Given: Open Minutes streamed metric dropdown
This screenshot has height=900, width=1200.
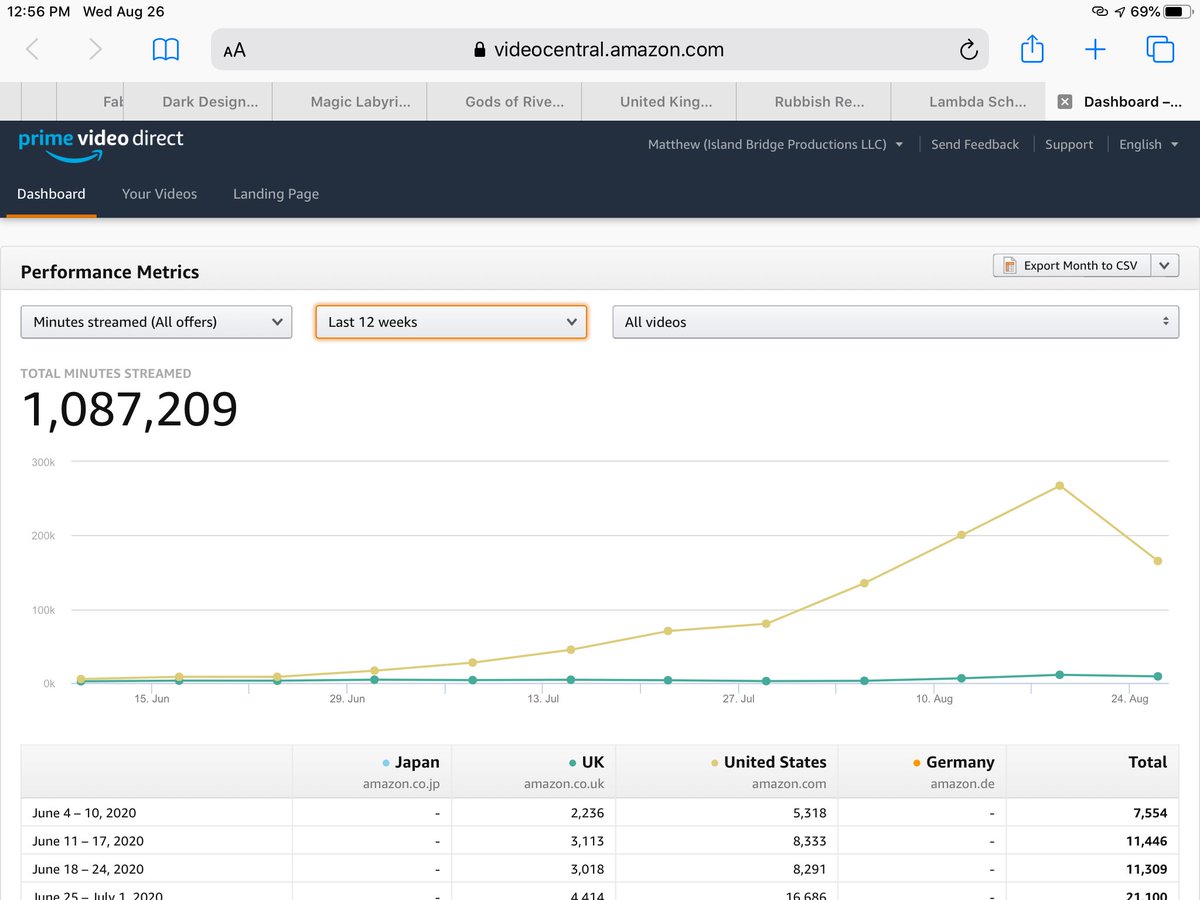Looking at the screenshot, I should click(156, 322).
